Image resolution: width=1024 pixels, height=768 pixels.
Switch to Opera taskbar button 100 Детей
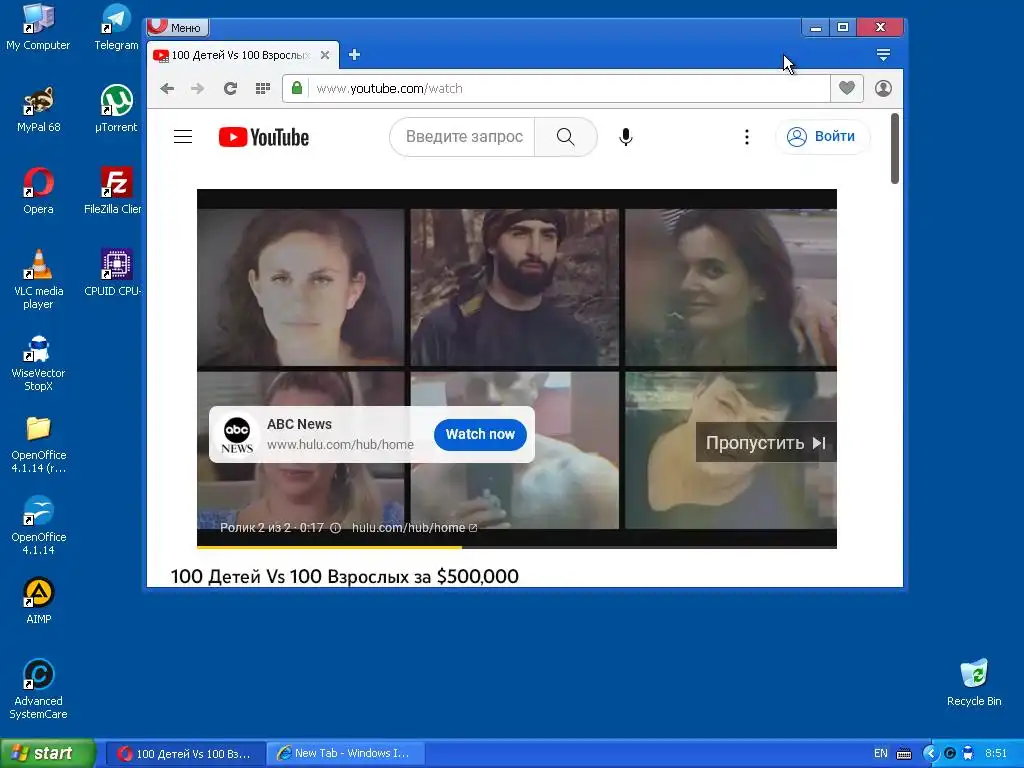click(x=185, y=754)
